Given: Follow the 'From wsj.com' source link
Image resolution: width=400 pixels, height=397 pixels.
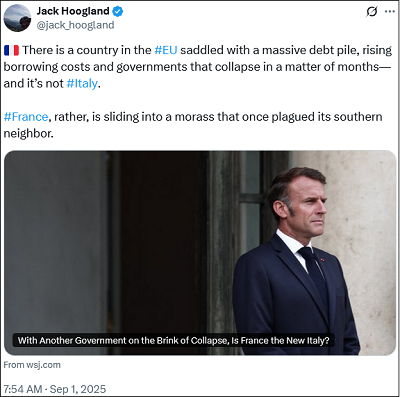Looking at the screenshot, I should tap(32, 365).
